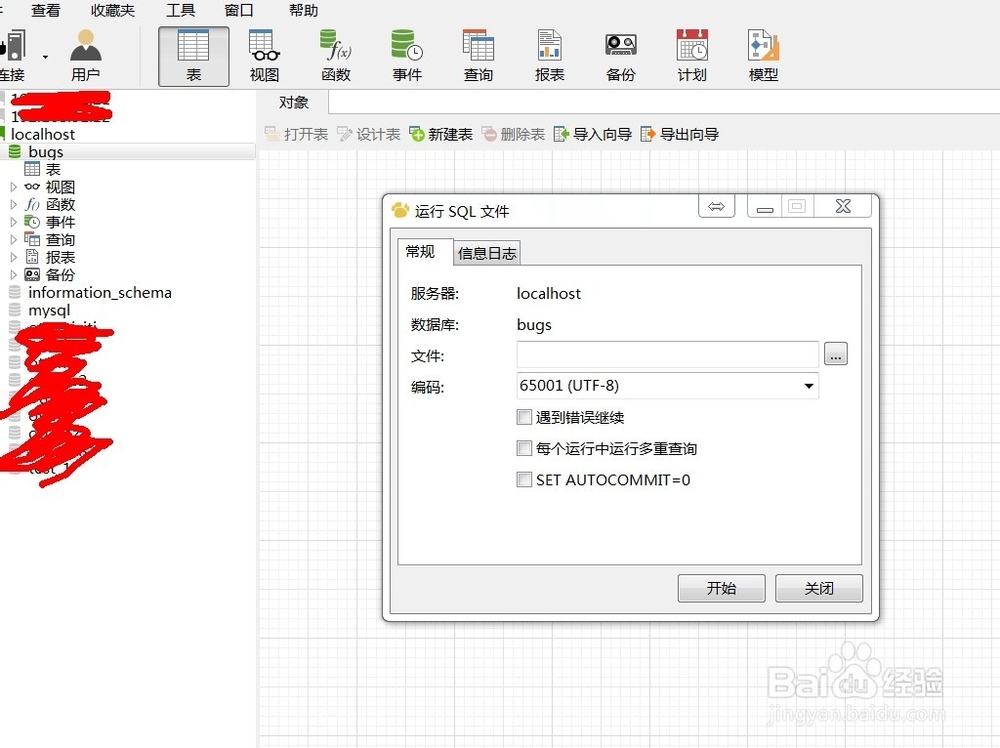Screen dimensions: 1000x748
Task: Select the 备份 tape icon in tree
Action: pyautogui.click(x=32, y=275)
